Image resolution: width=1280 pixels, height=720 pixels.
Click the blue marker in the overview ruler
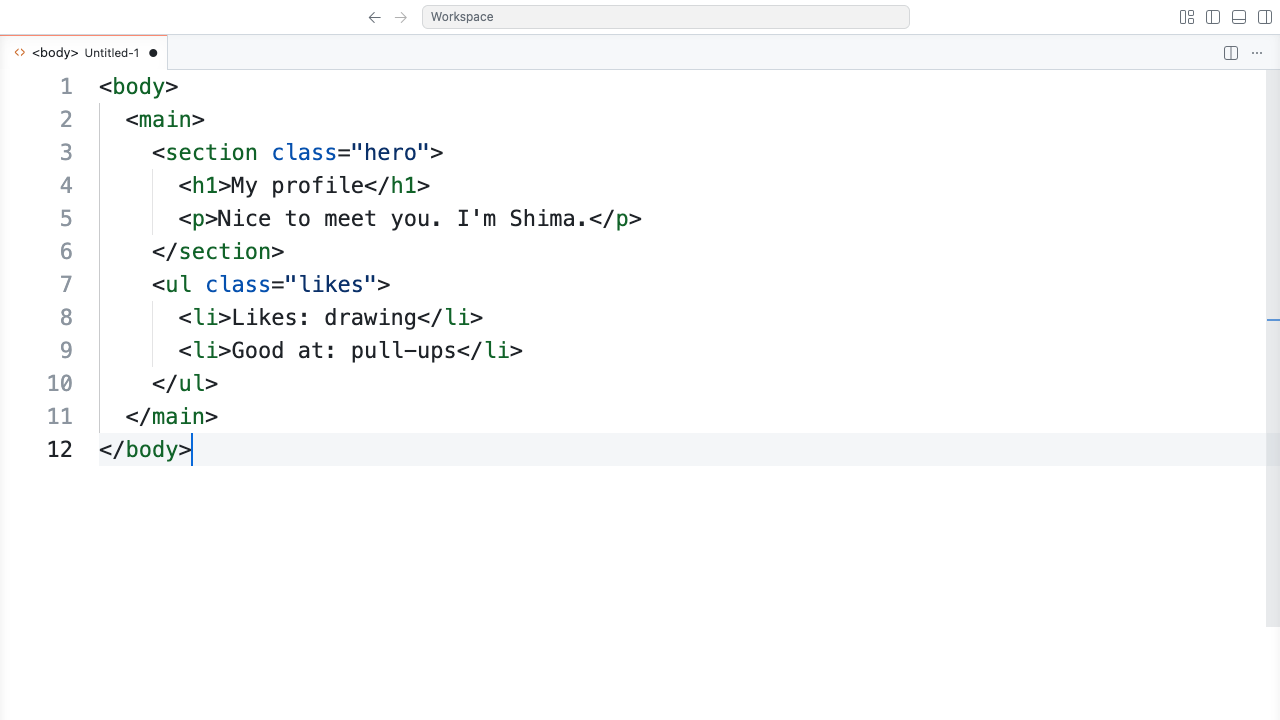tap(1273, 320)
